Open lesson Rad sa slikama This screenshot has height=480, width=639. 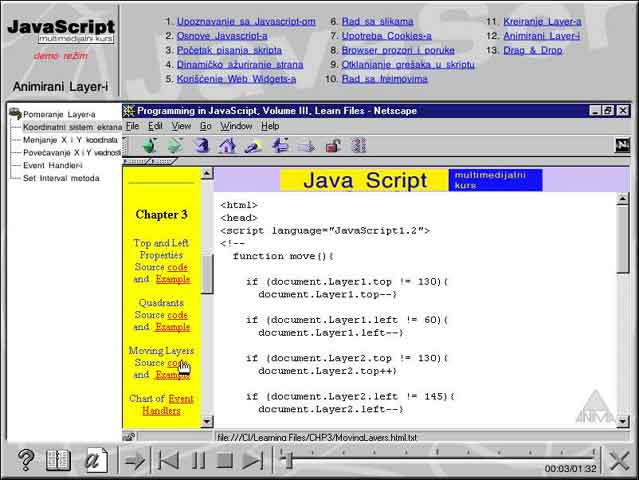(x=377, y=22)
